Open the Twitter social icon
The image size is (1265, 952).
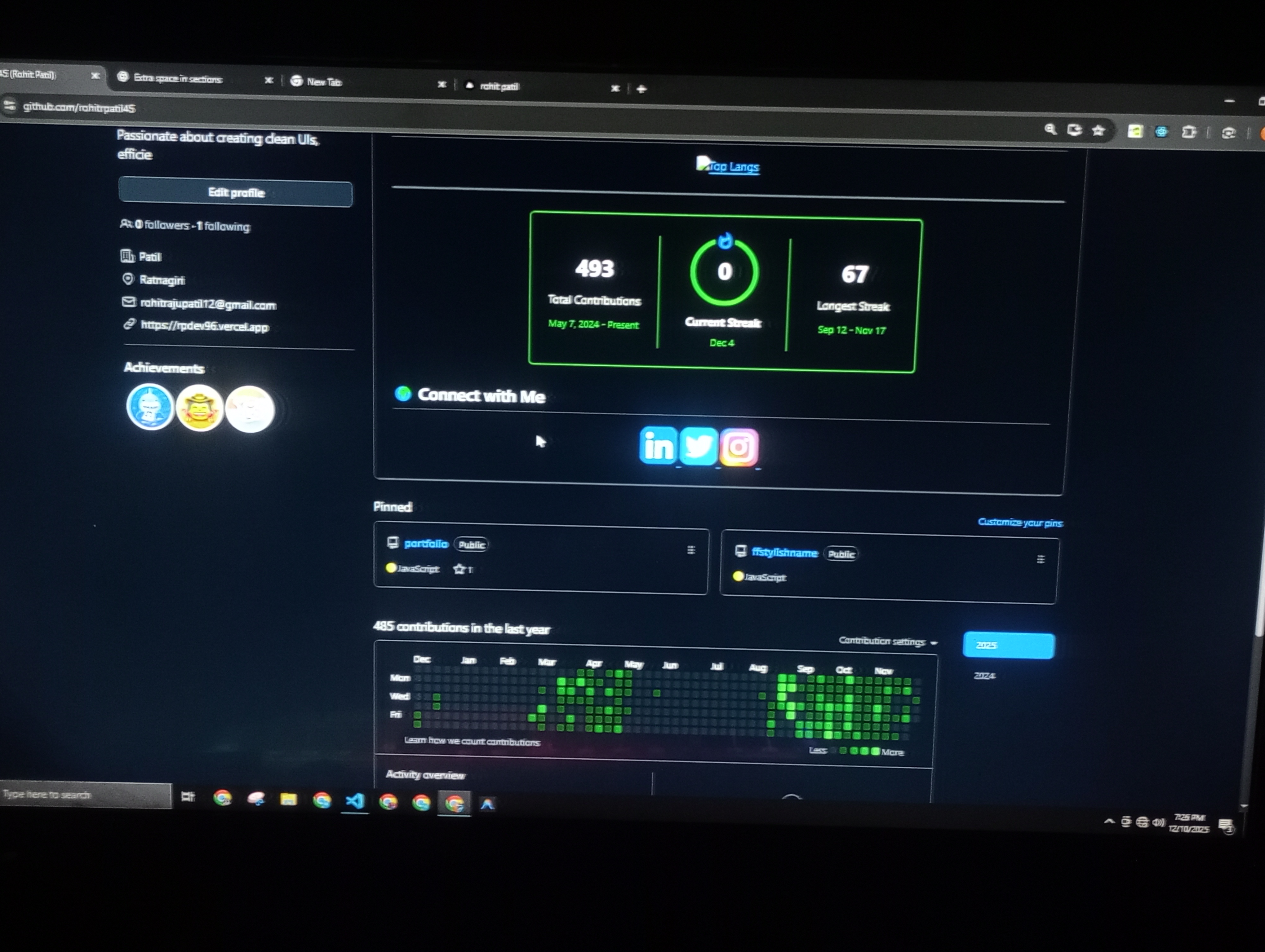click(x=698, y=446)
